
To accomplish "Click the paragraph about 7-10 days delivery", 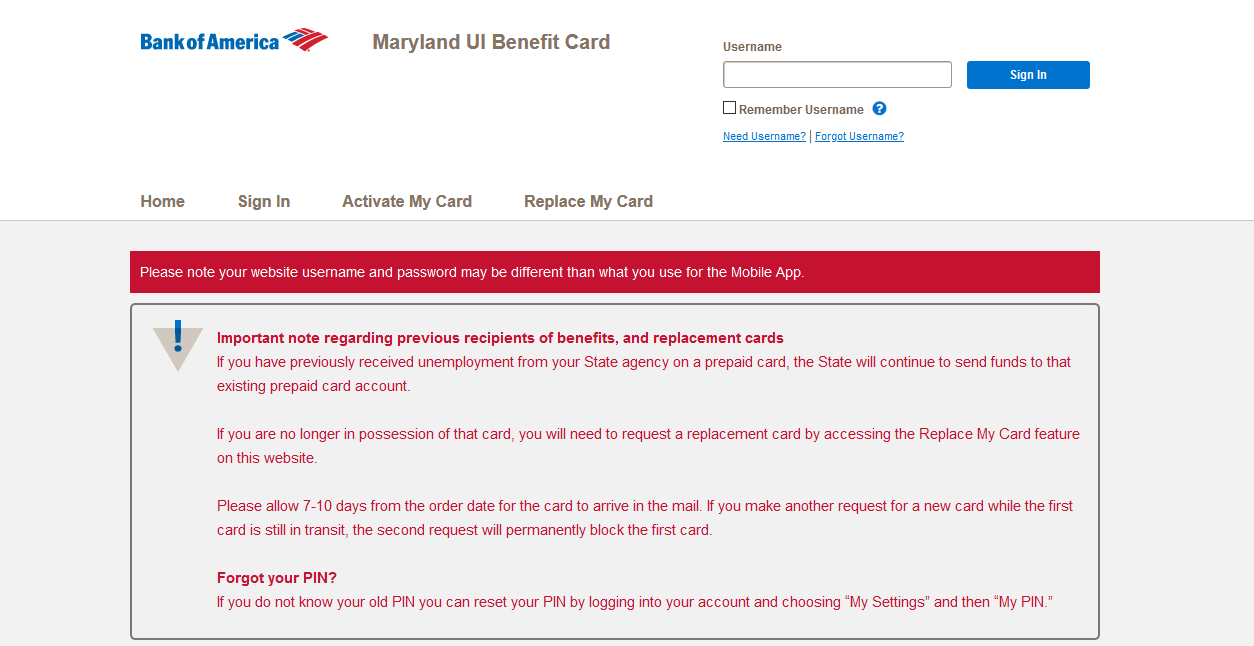I will coord(645,518).
